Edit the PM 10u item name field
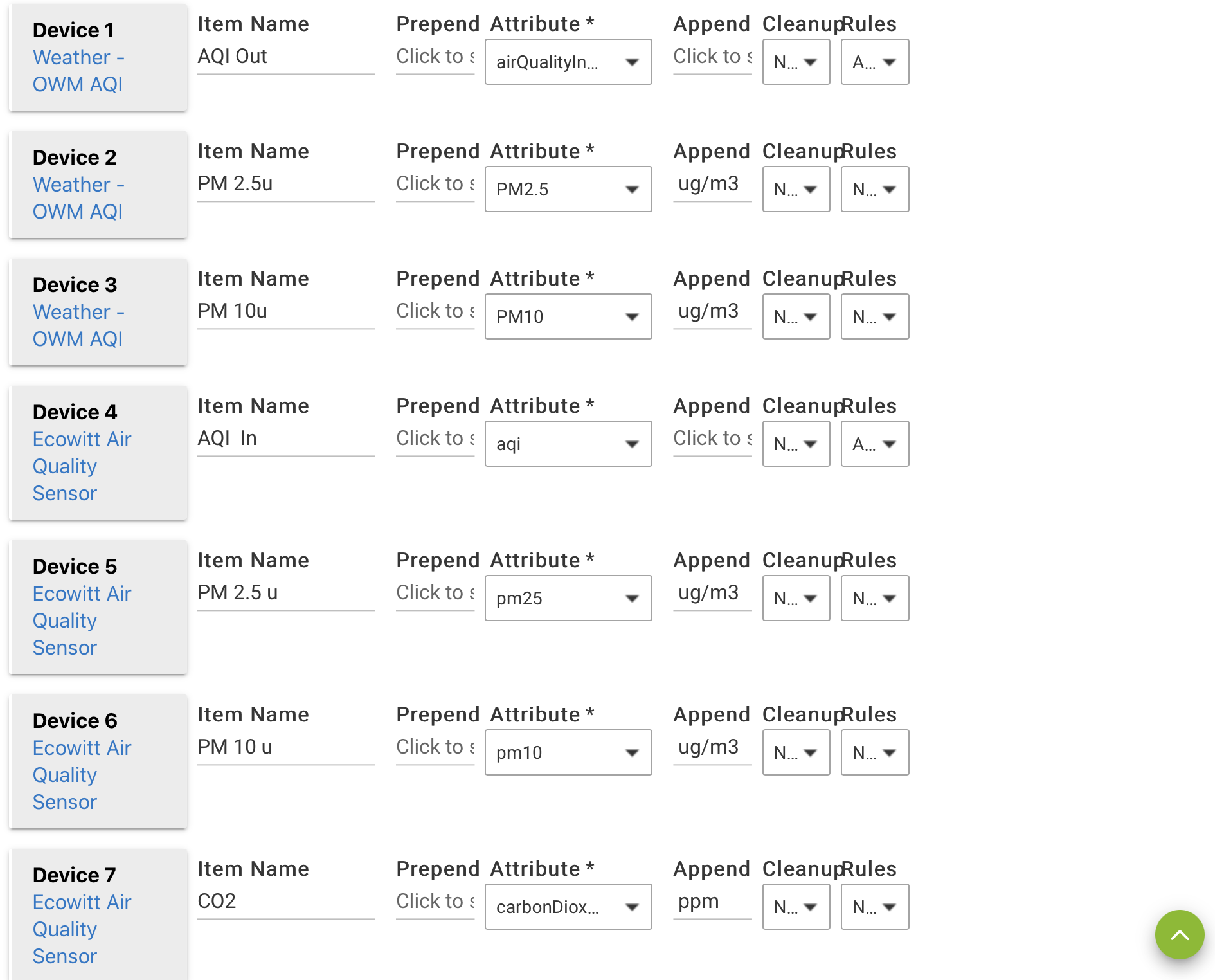The width and height of the screenshot is (1215, 980). [x=285, y=311]
